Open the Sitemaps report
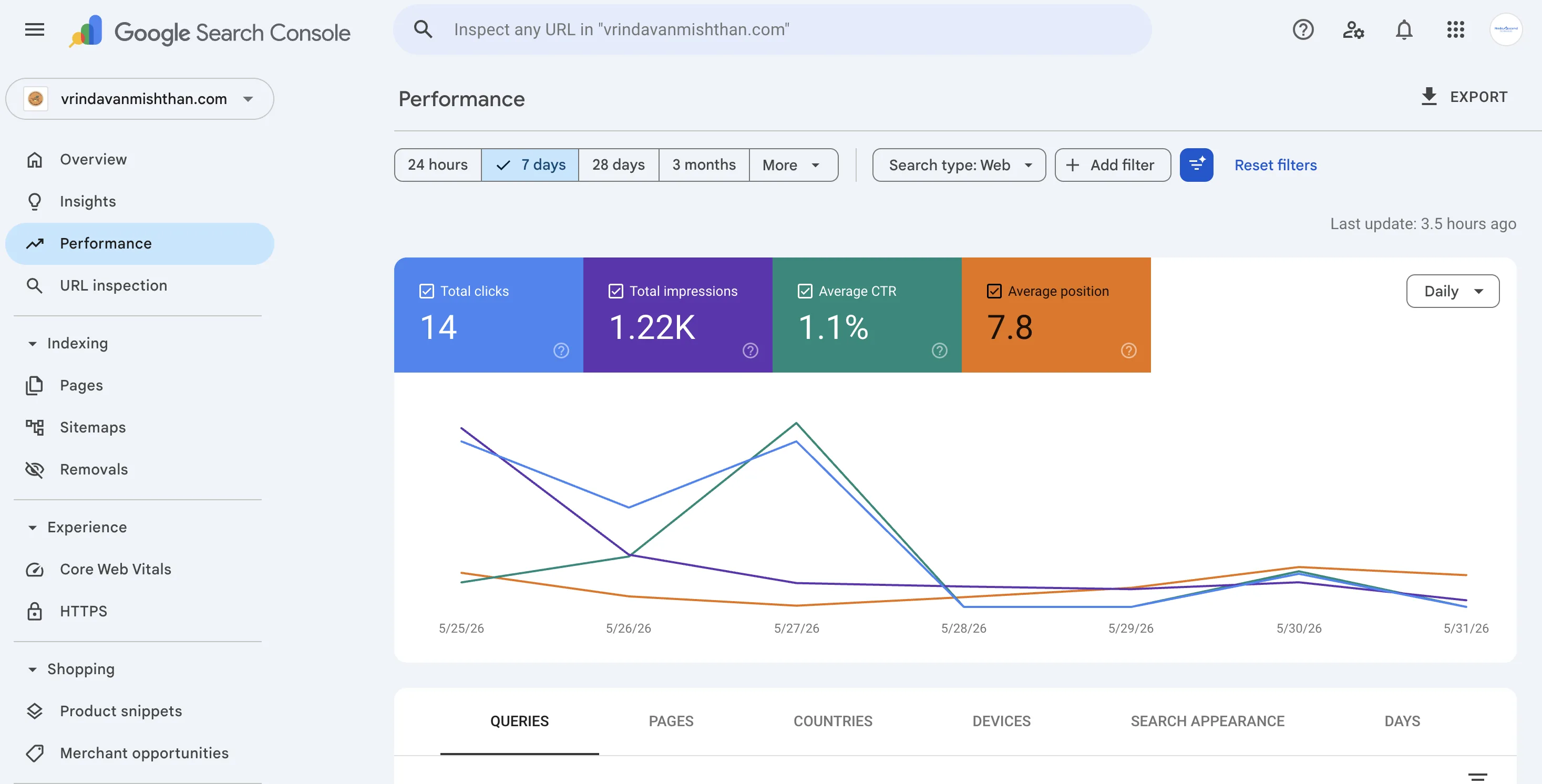The height and width of the screenshot is (784, 1542). coord(139,427)
